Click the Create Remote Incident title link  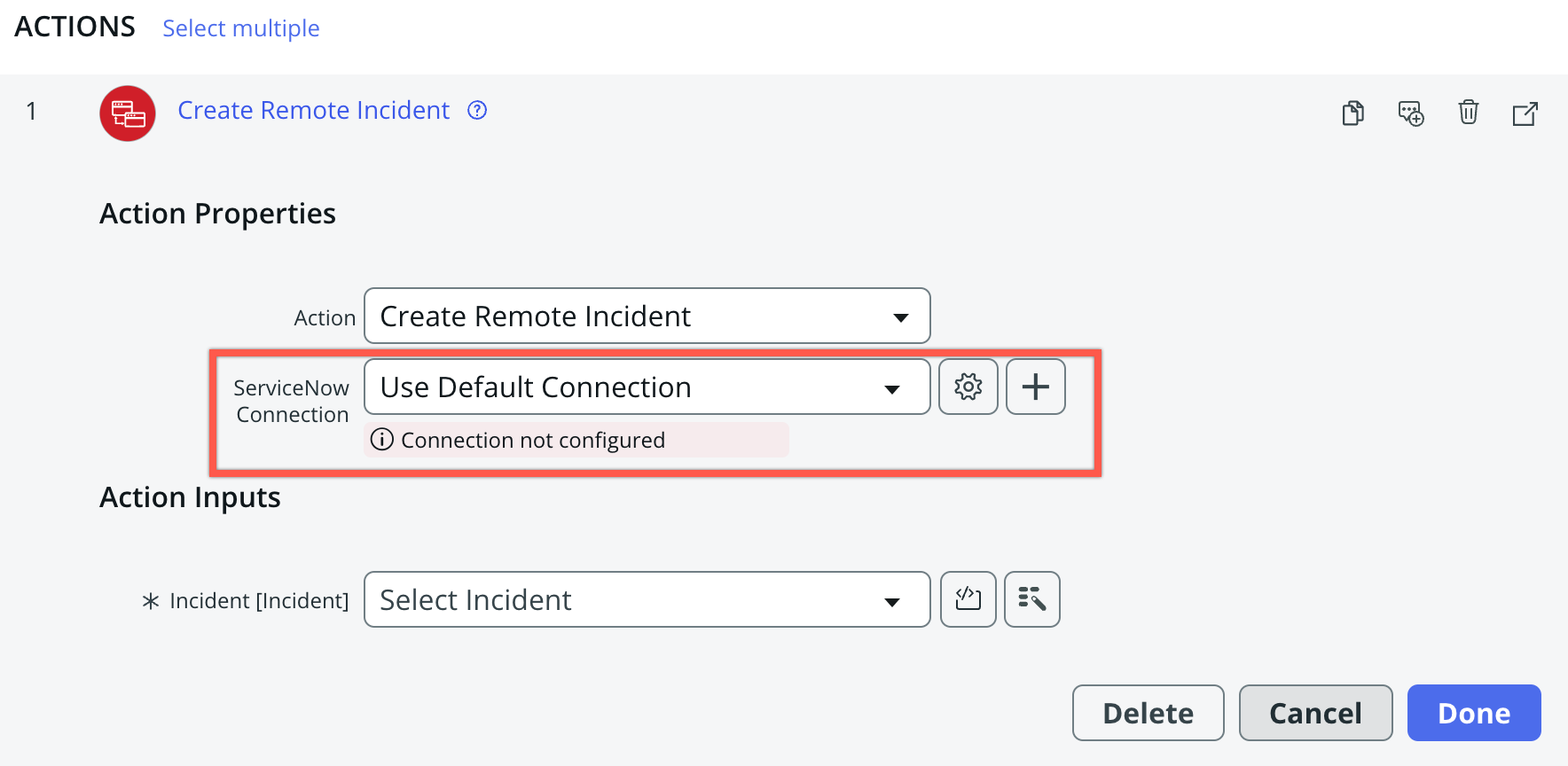[314, 110]
